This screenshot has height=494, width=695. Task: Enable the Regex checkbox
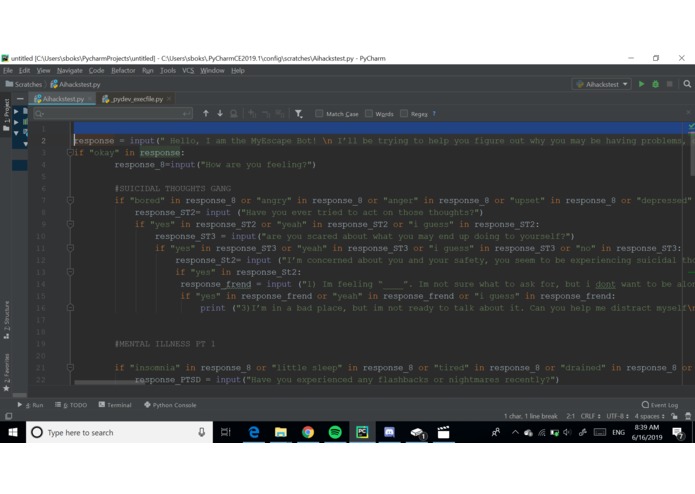(404, 113)
